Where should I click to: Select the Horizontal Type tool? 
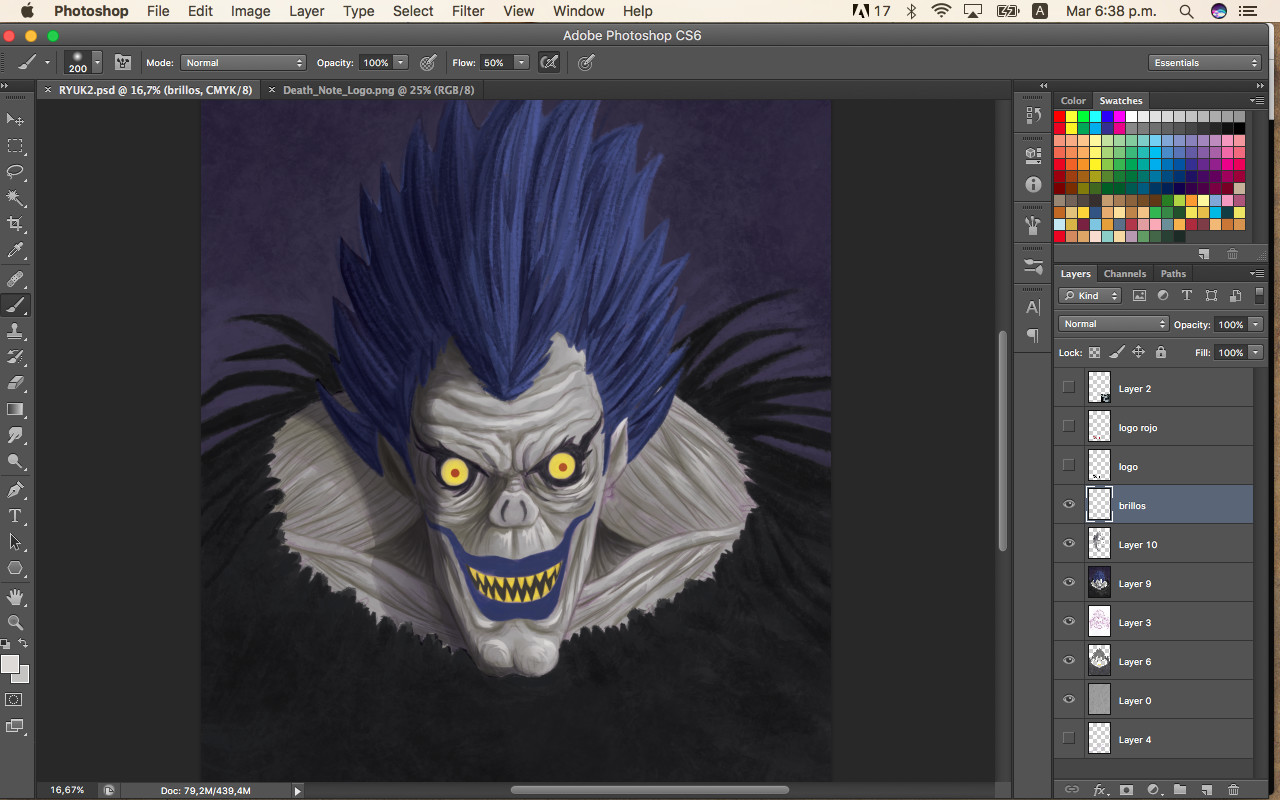point(15,516)
